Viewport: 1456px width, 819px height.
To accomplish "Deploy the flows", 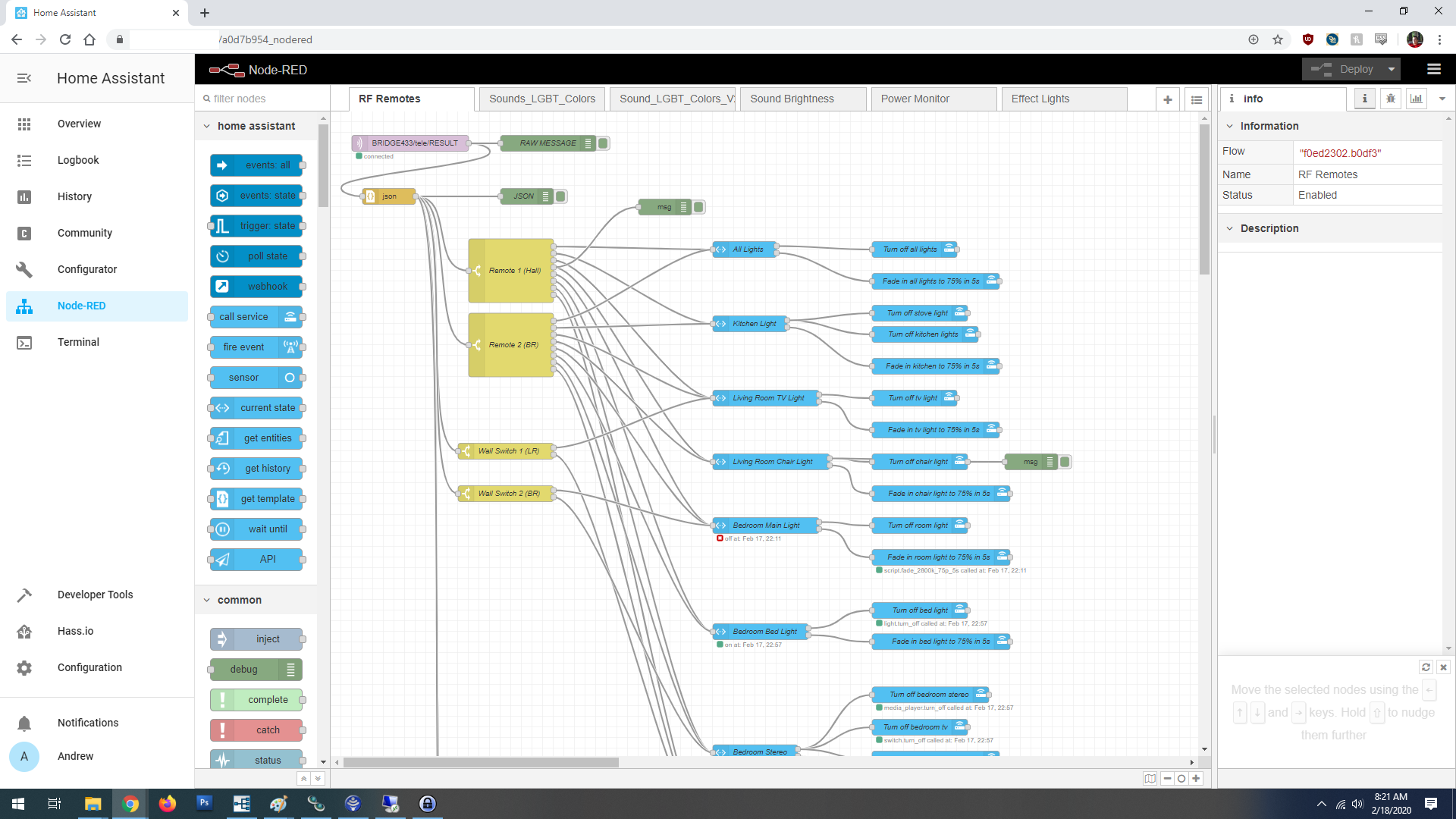I will point(1343,69).
